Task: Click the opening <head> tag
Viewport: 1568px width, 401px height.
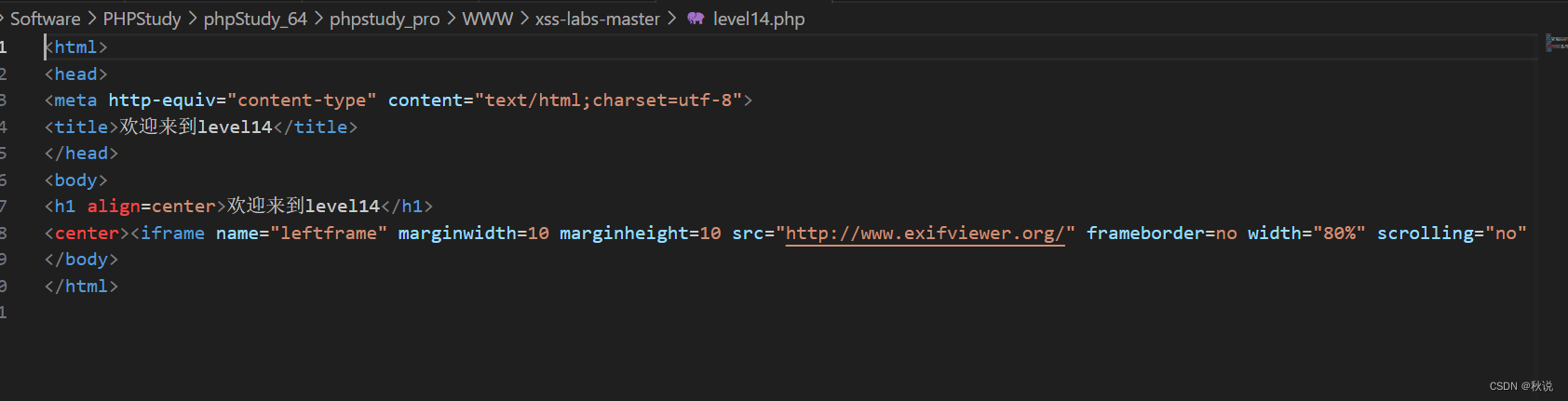Action: click(76, 74)
